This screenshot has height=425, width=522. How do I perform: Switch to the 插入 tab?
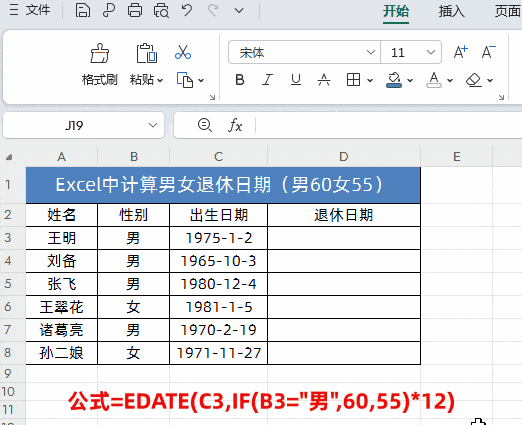click(x=451, y=11)
